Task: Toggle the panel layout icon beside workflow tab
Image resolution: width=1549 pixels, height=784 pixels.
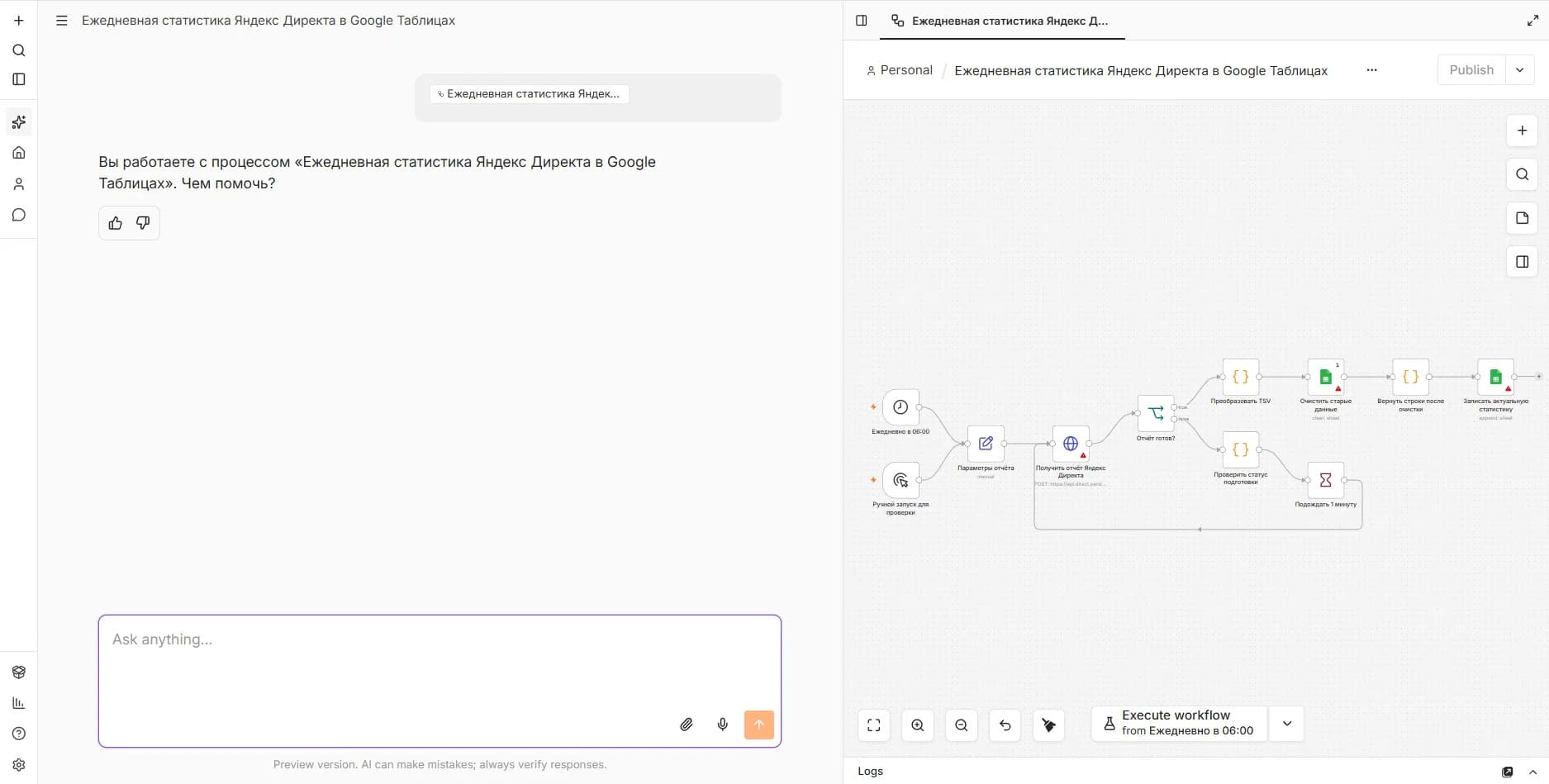Action: point(862,21)
